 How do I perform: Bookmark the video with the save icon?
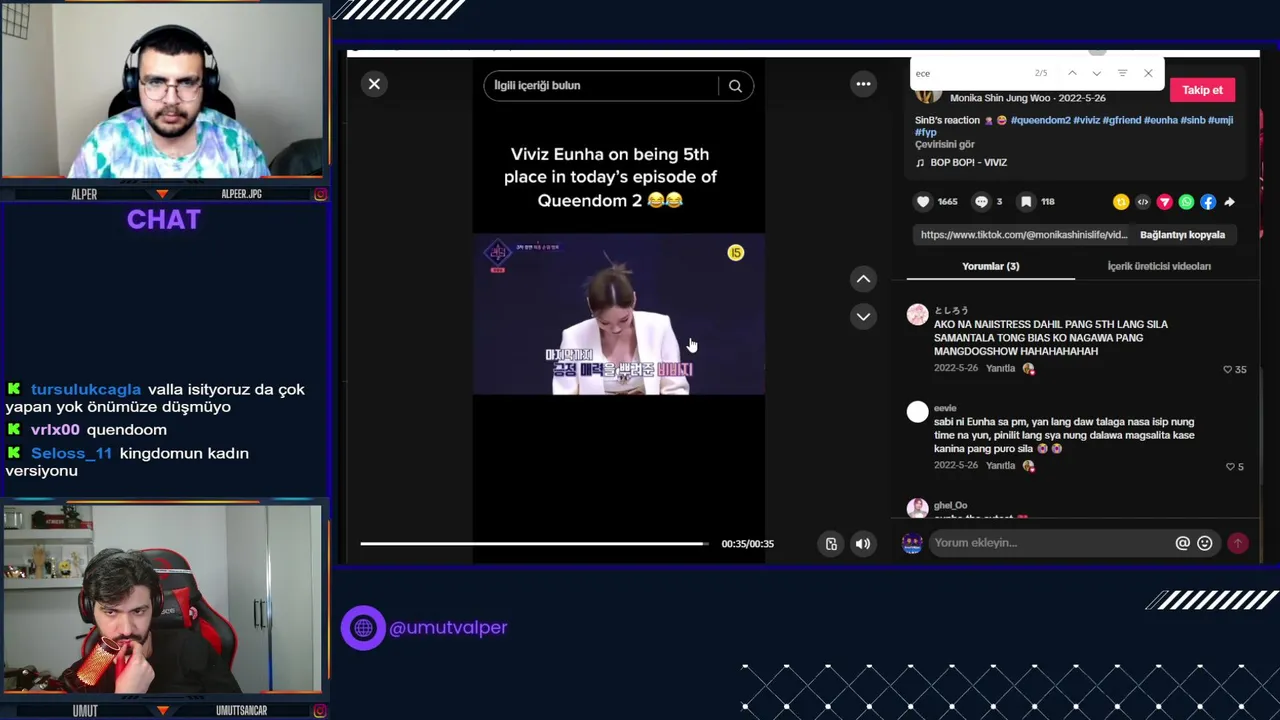click(x=1026, y=202)
